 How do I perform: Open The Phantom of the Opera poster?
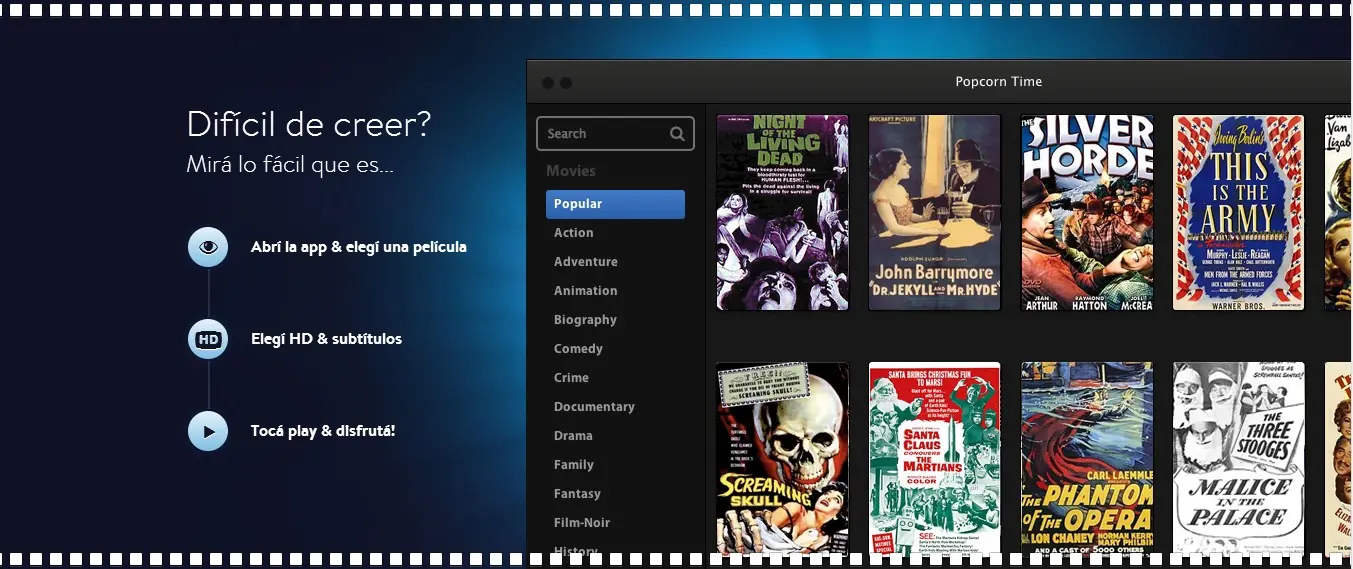pos(1087,458)
